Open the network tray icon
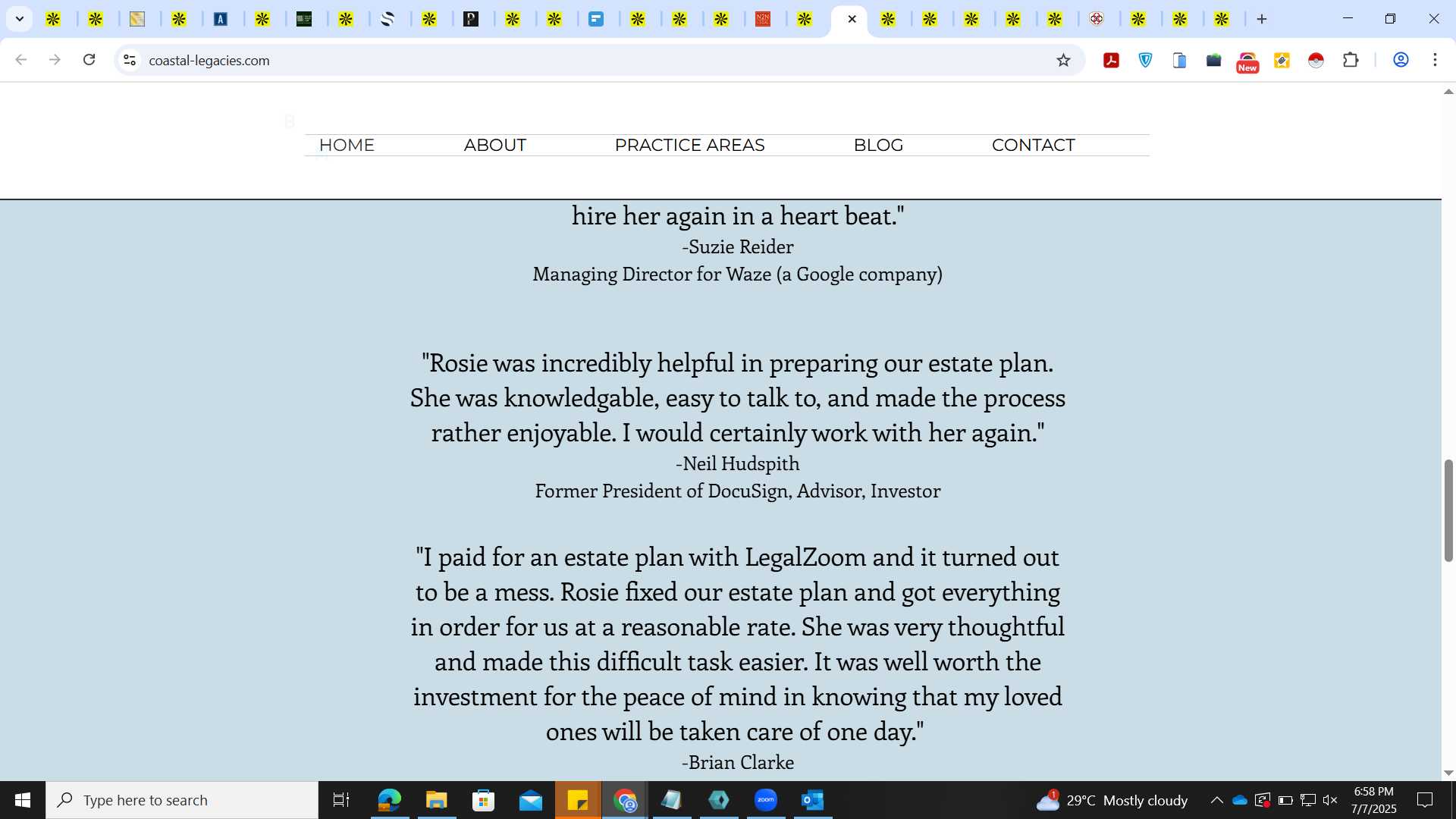Image resolution: width=1456 pixels, height=819 pixels. [1308, 800]
